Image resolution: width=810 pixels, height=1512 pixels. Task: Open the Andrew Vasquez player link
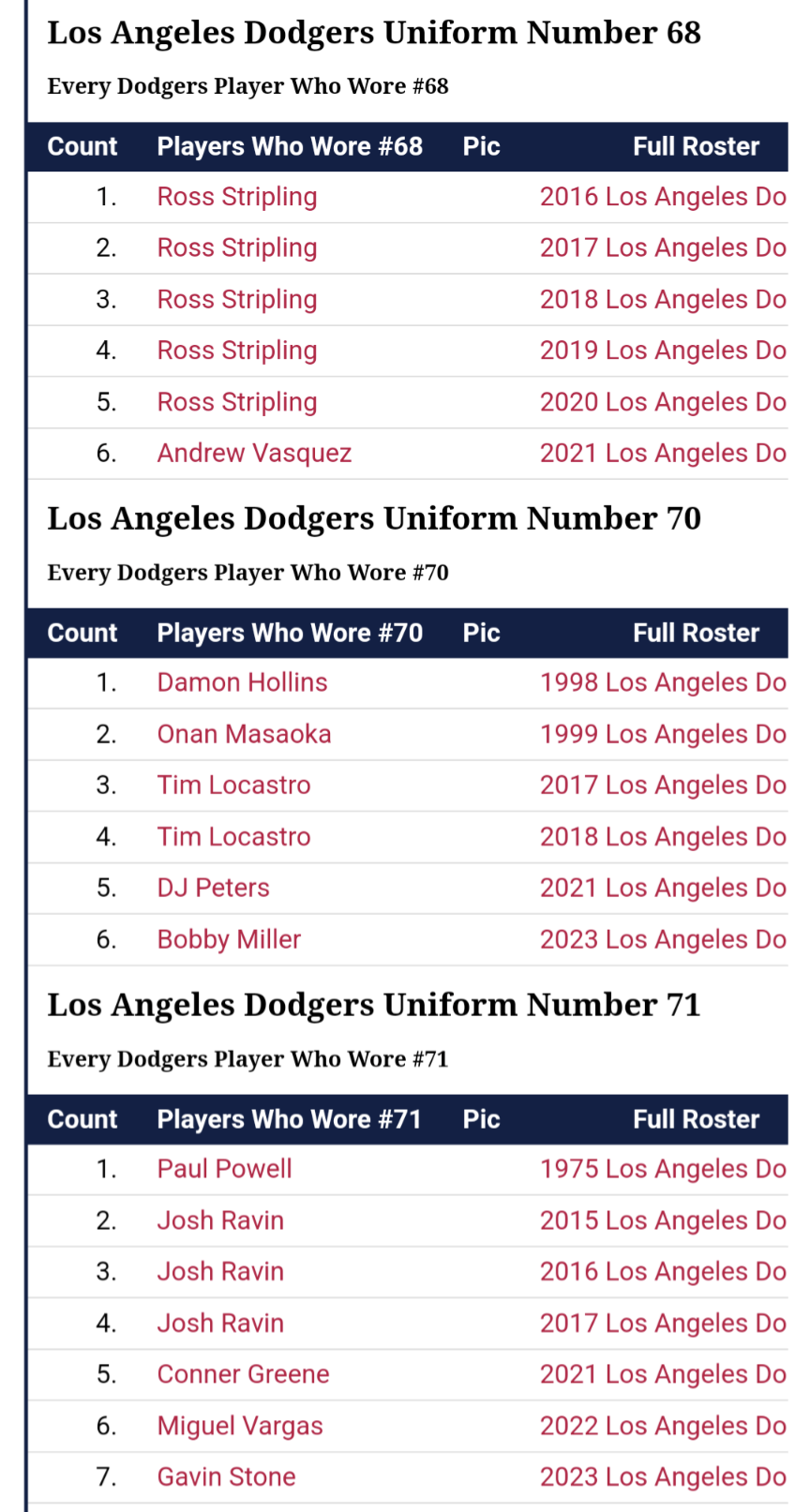[254, 454]
